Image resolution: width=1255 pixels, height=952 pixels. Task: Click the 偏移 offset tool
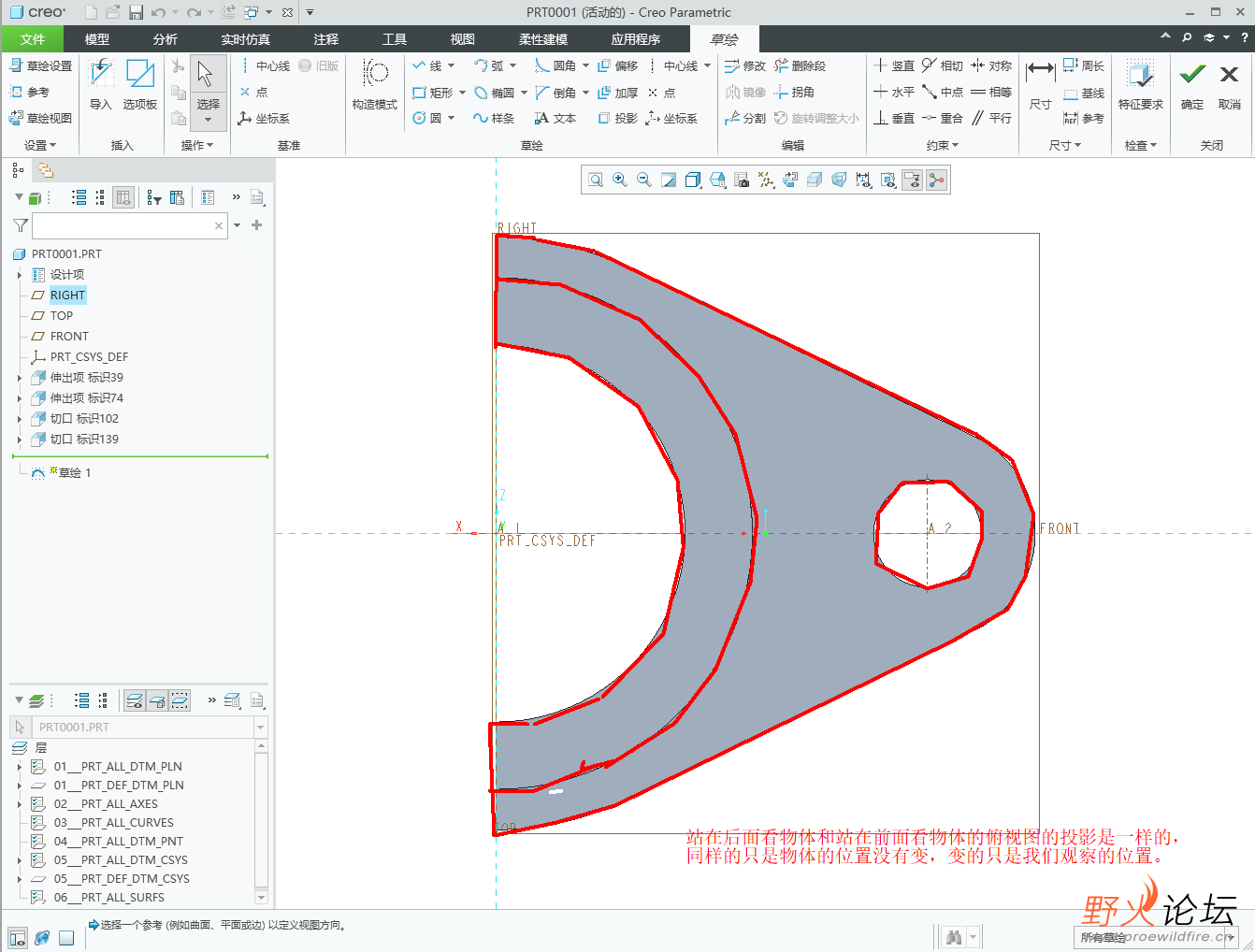click(x=617, y=65)
